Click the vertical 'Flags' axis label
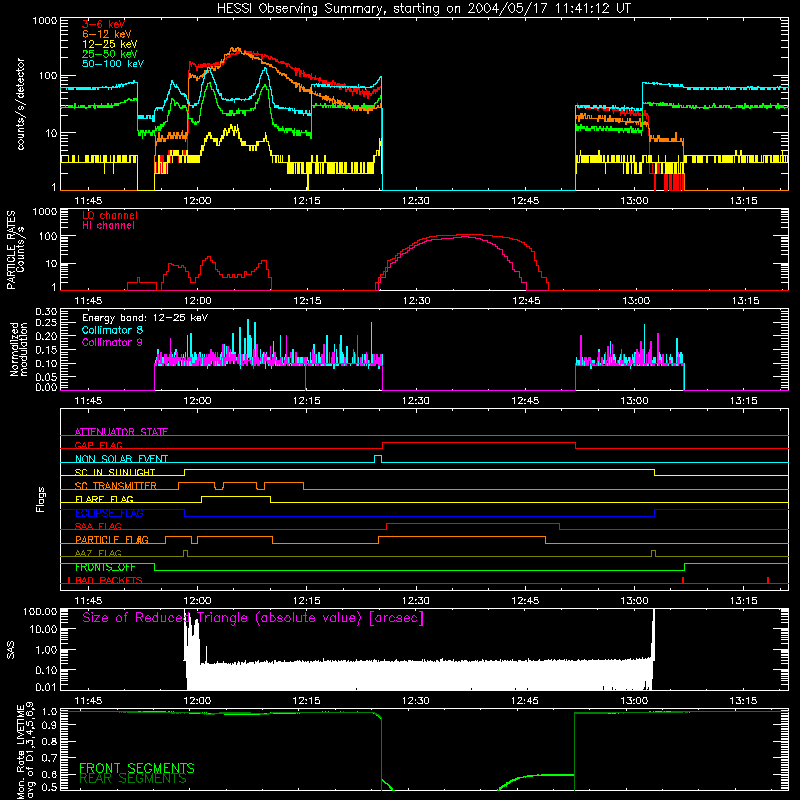This screenshot has width=800, height=800. tap(40, 499)
